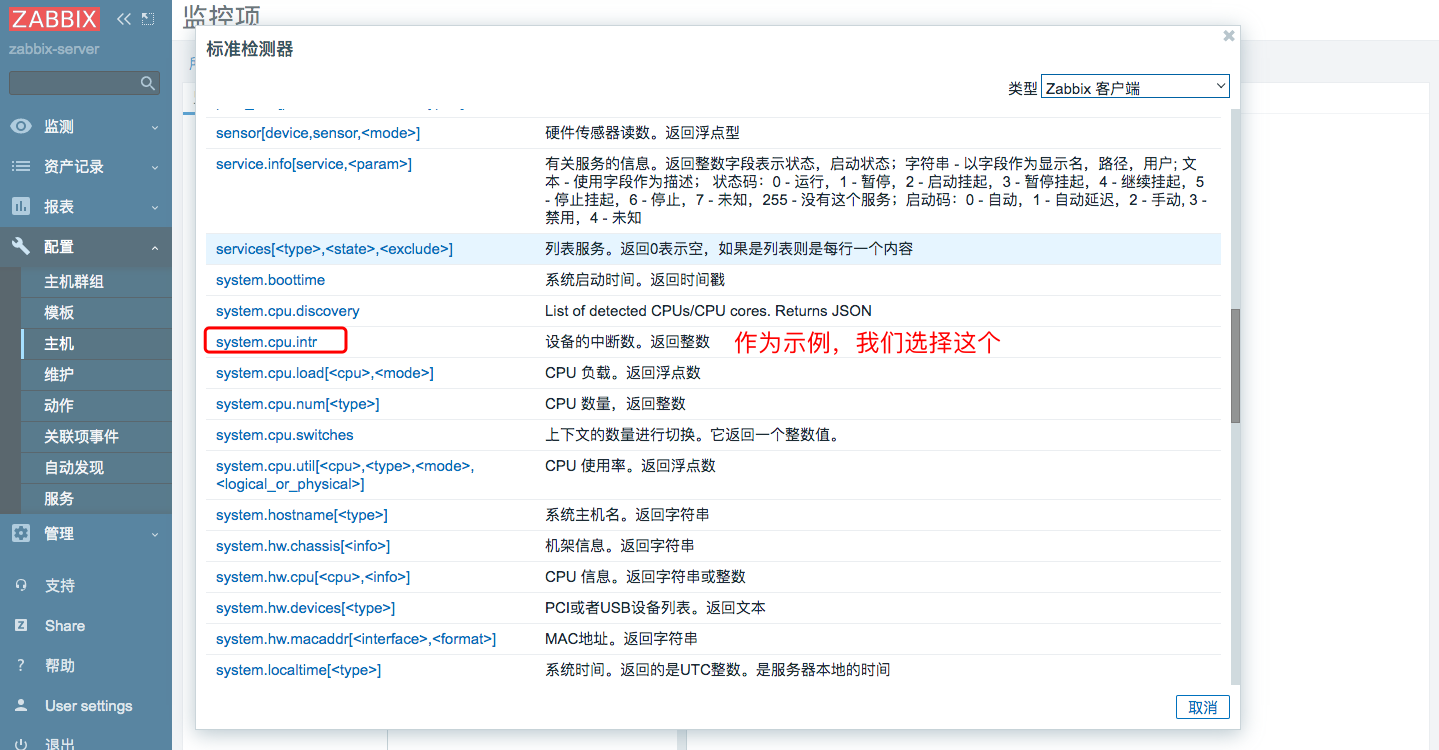Open 关联项事件 submenu item
The height and width of the screenshot is (750, 1439).
tap(81, 436)
